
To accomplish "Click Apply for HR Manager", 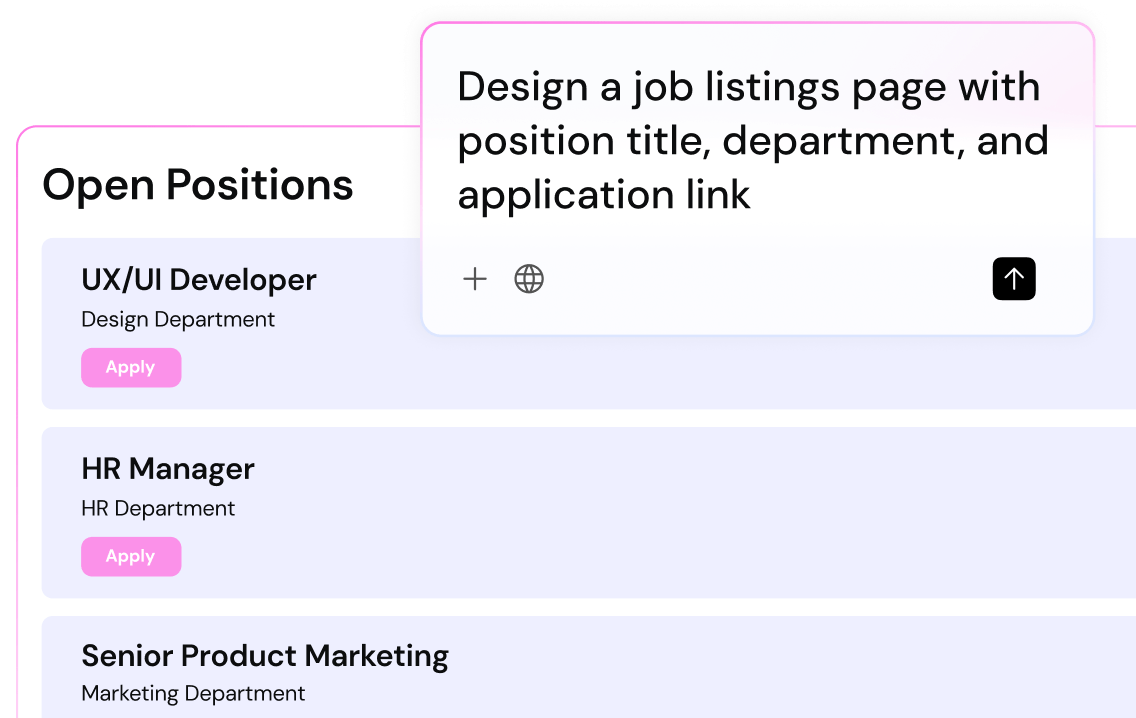I will pyautogui.click(x=131, y=557).
